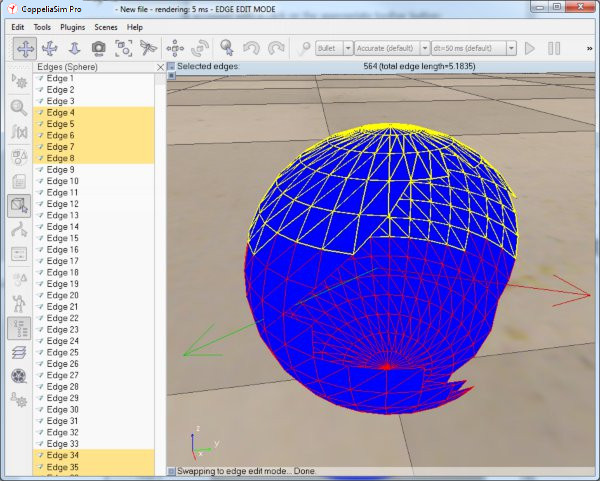Open the Help menu

pos(135,27)
